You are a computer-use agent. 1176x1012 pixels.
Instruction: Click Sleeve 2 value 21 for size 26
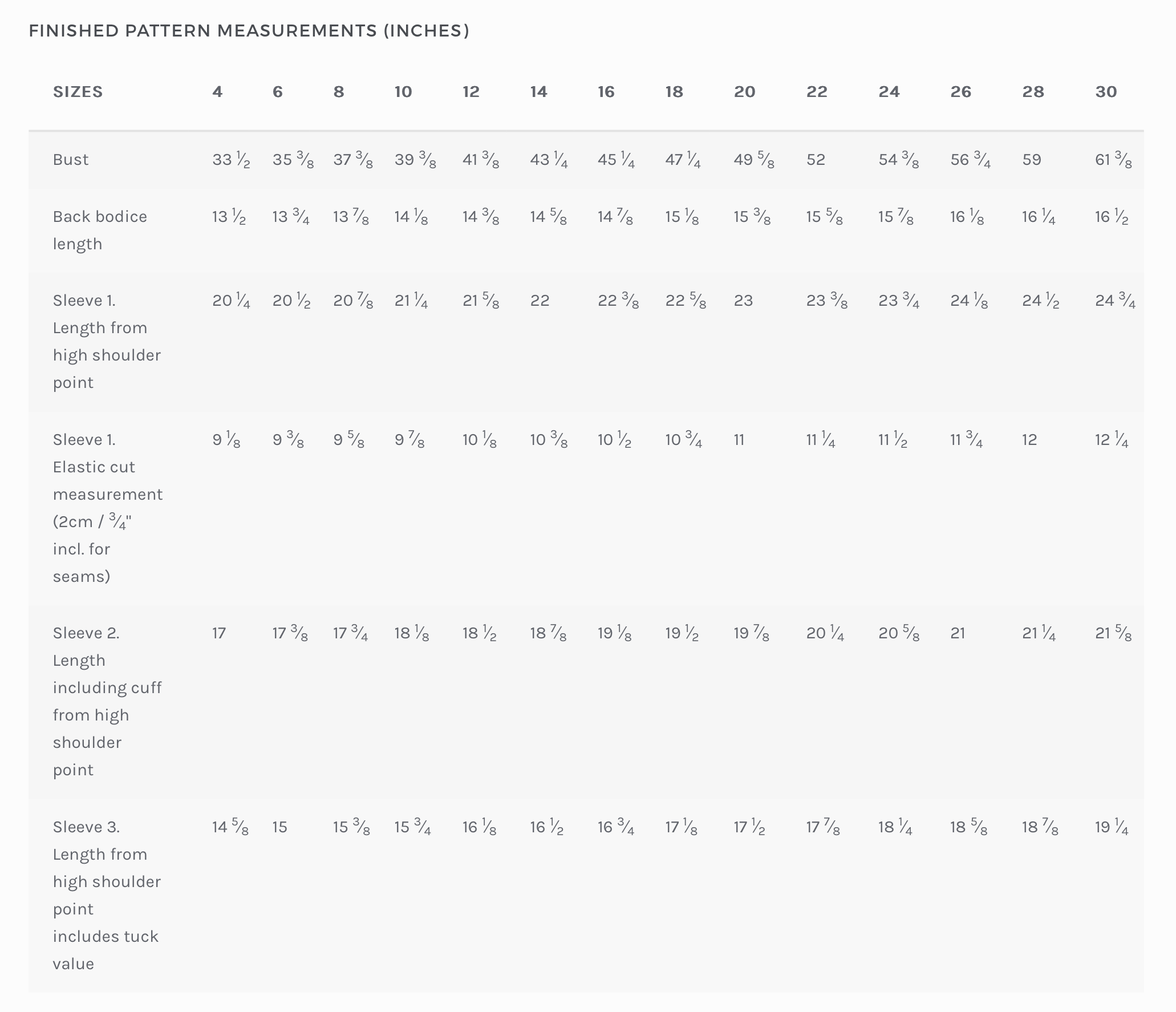point(958,633)
